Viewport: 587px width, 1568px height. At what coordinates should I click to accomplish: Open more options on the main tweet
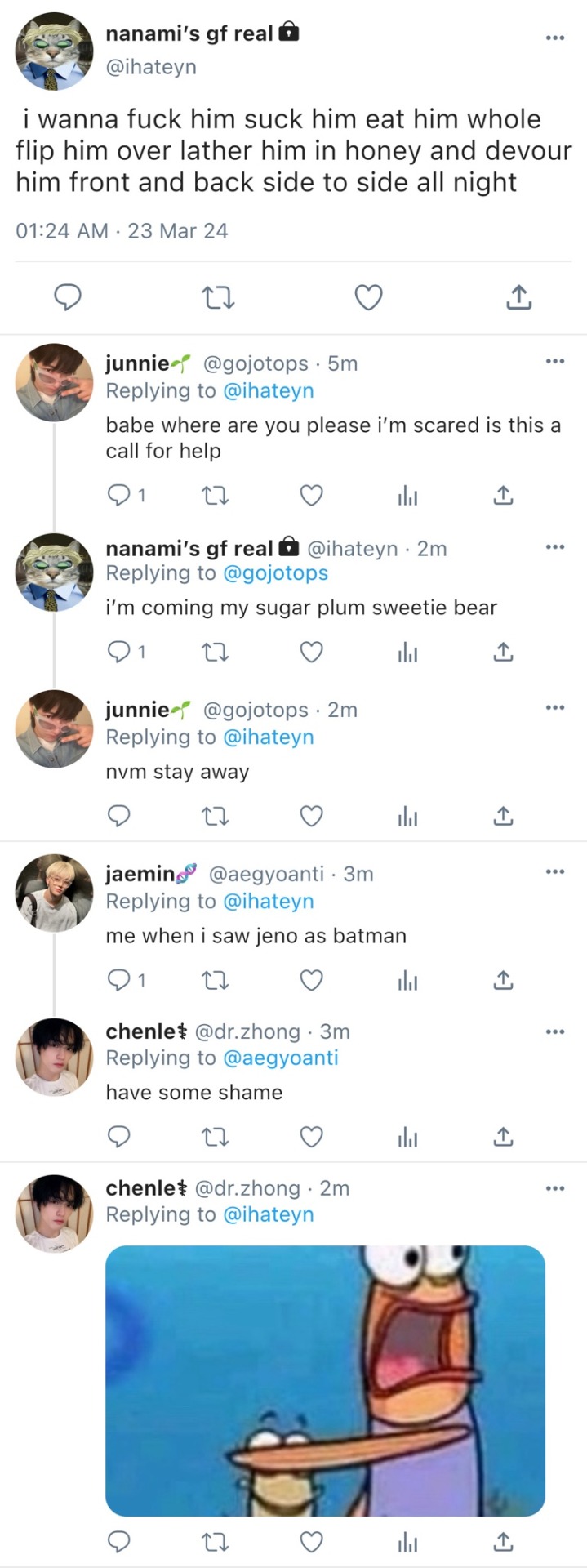554,38
